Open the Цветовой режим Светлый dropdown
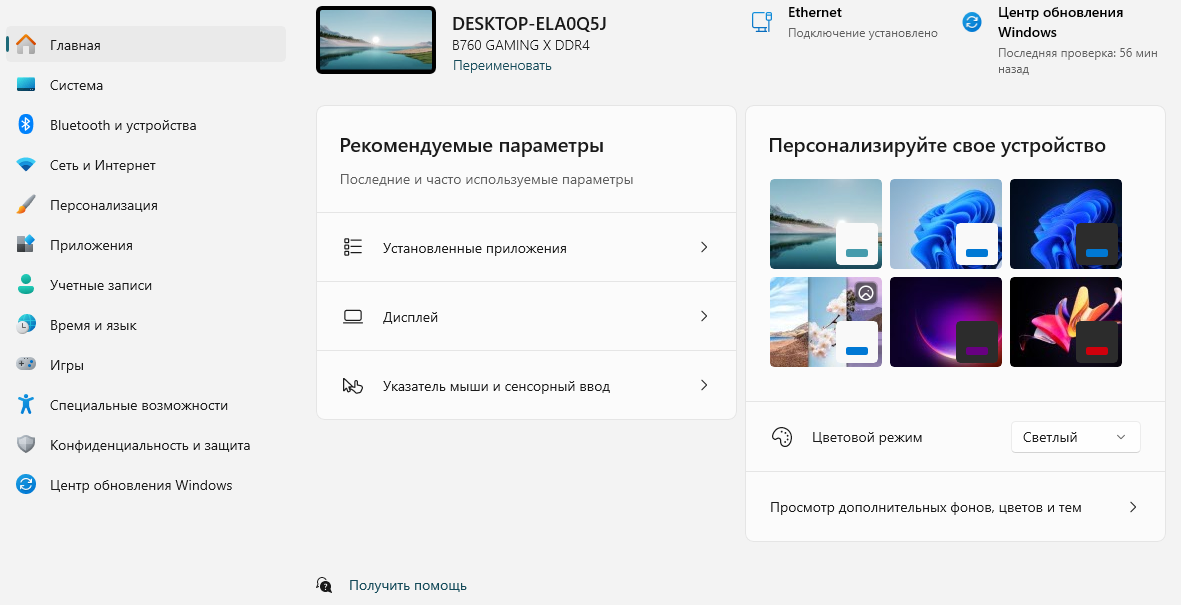The height and width of the screenshot is (605, 1181). tap(1075, 437)
